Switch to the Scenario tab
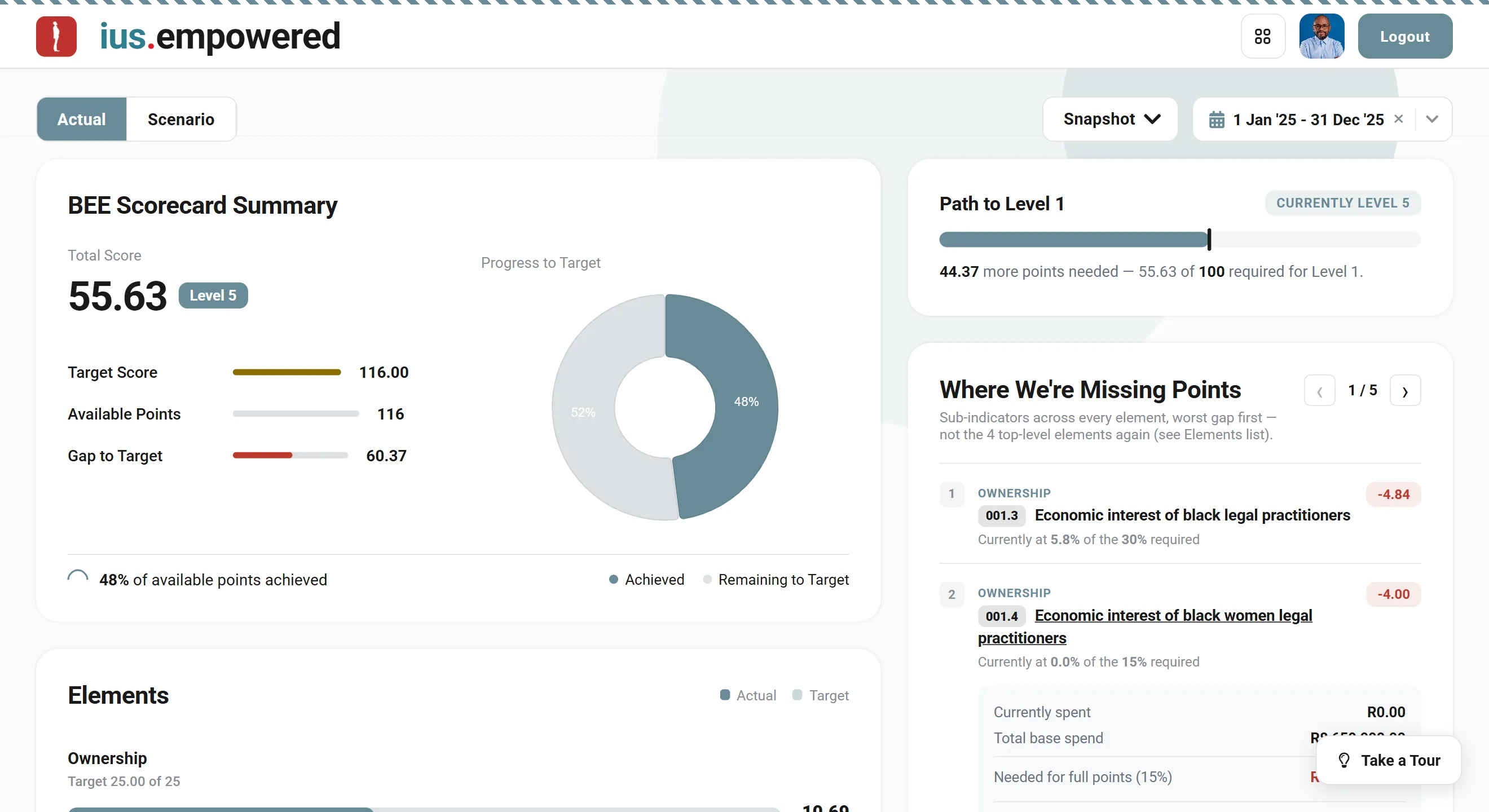The height and width of the screenshot is (812, 1489). point(181,119)
